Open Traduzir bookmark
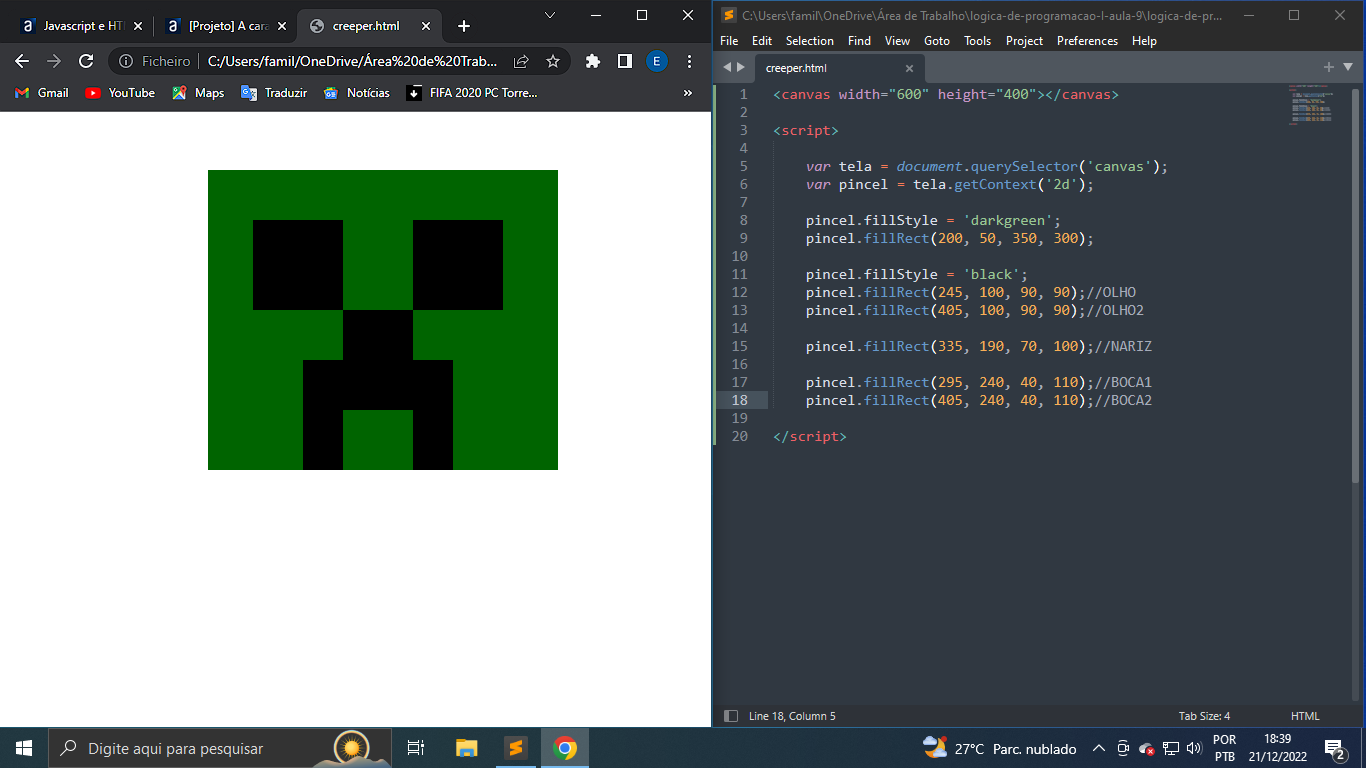Image resolution: width=1366 pixels, height=768 pixels. point(274,93)
